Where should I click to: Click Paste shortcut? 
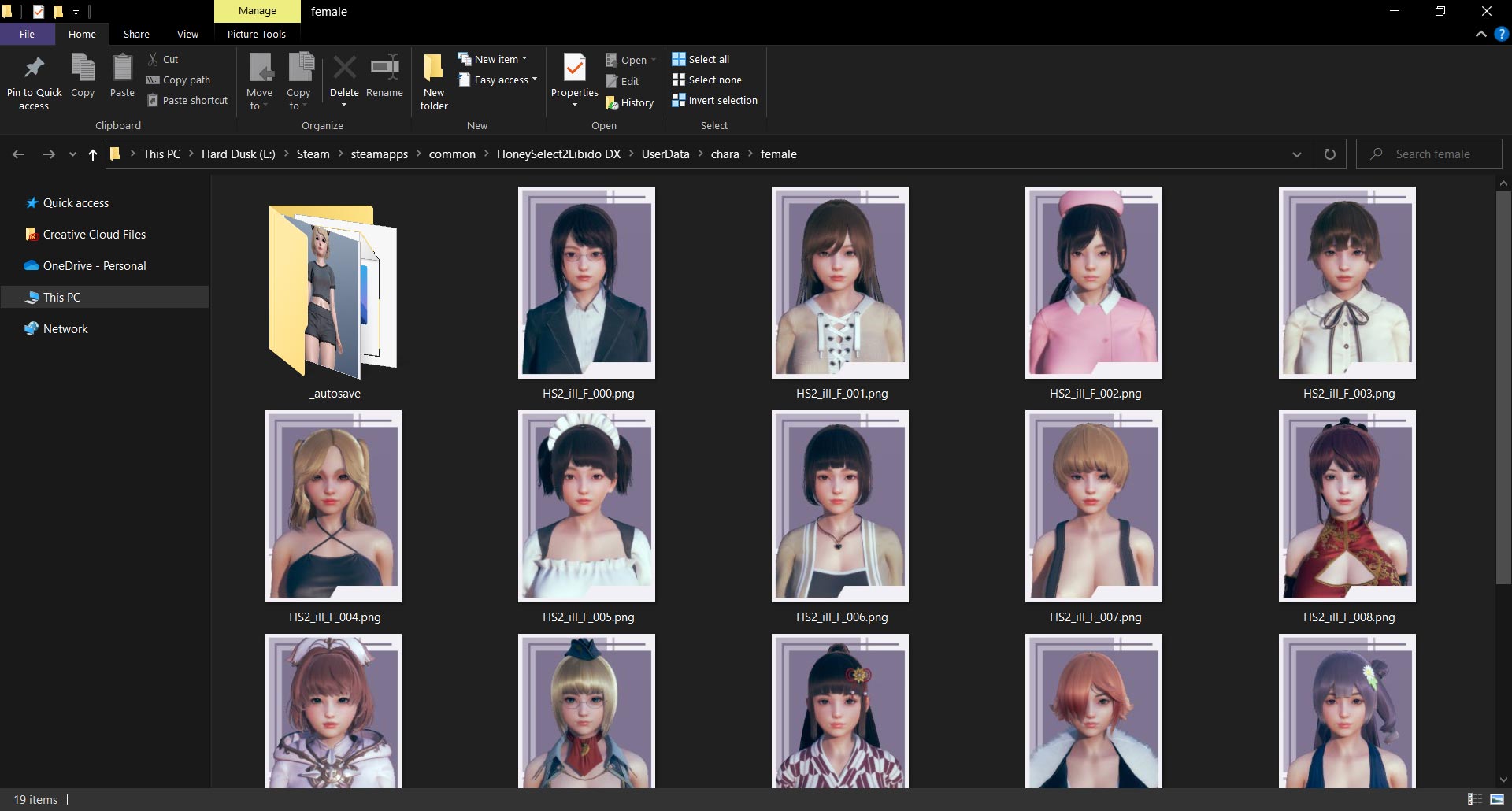pyautogui.click(x=187, y=100)
